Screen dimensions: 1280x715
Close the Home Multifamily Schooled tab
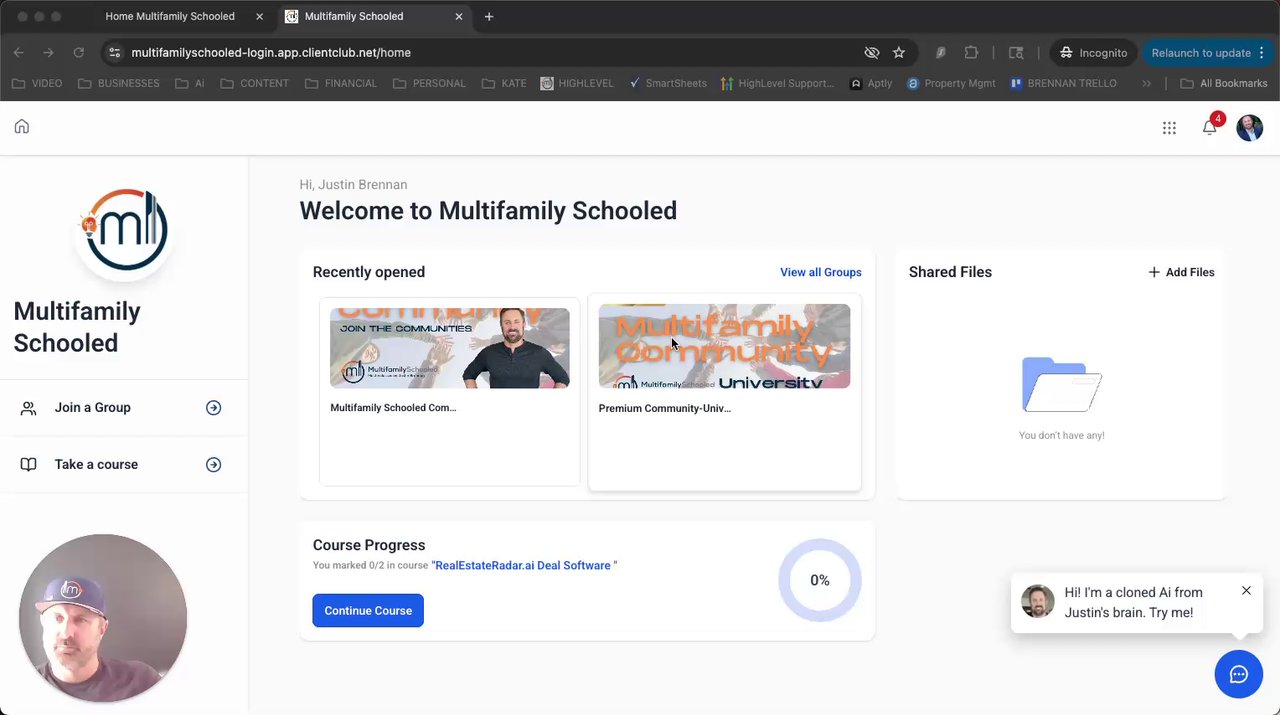click(x=260, y=16)
